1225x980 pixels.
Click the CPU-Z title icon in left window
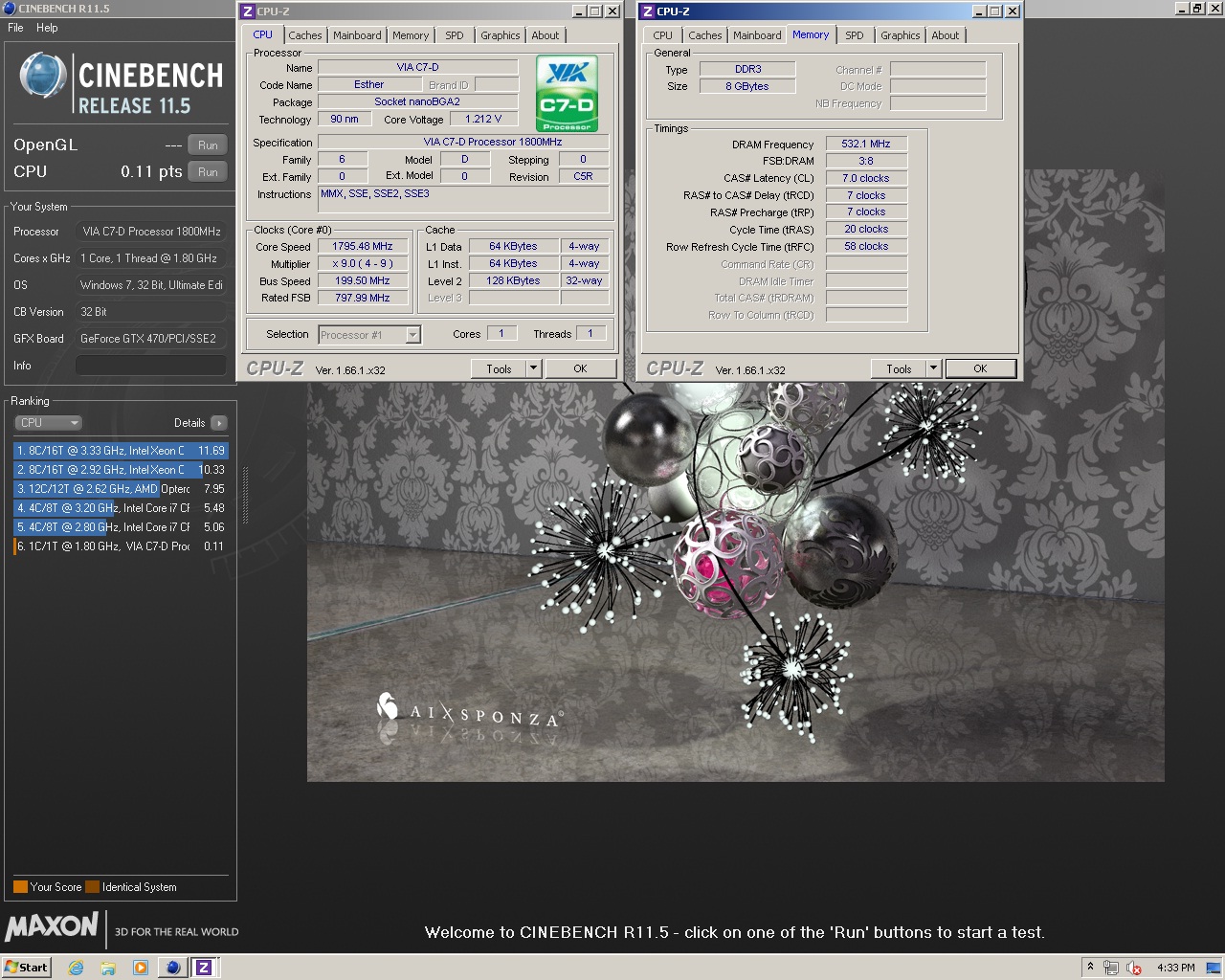pos(248,11)
